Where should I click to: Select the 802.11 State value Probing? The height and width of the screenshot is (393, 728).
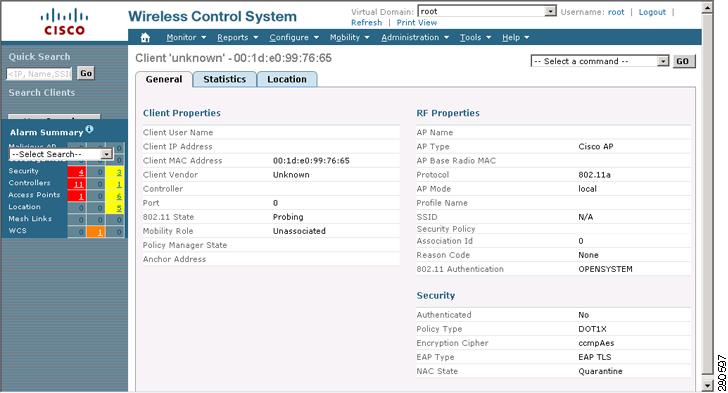288,217
